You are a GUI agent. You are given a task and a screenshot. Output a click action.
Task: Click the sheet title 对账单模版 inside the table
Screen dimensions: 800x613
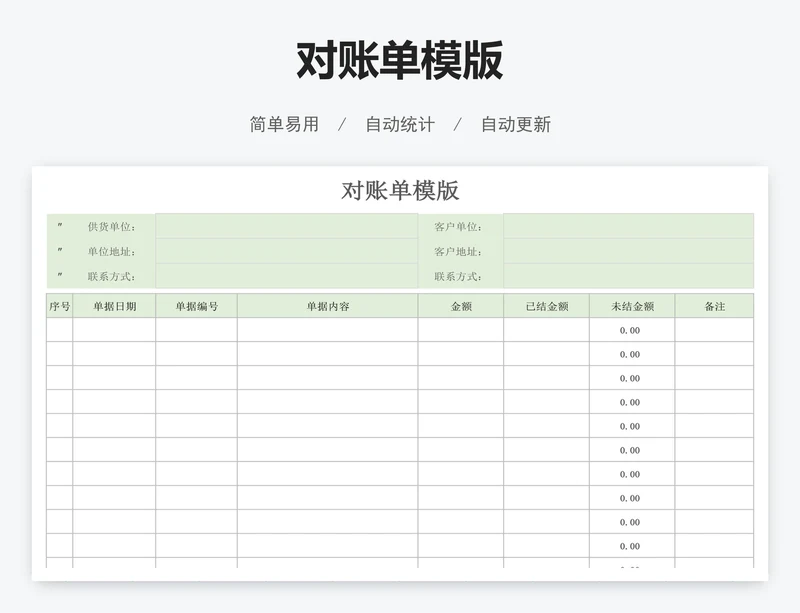coord(400,190)
